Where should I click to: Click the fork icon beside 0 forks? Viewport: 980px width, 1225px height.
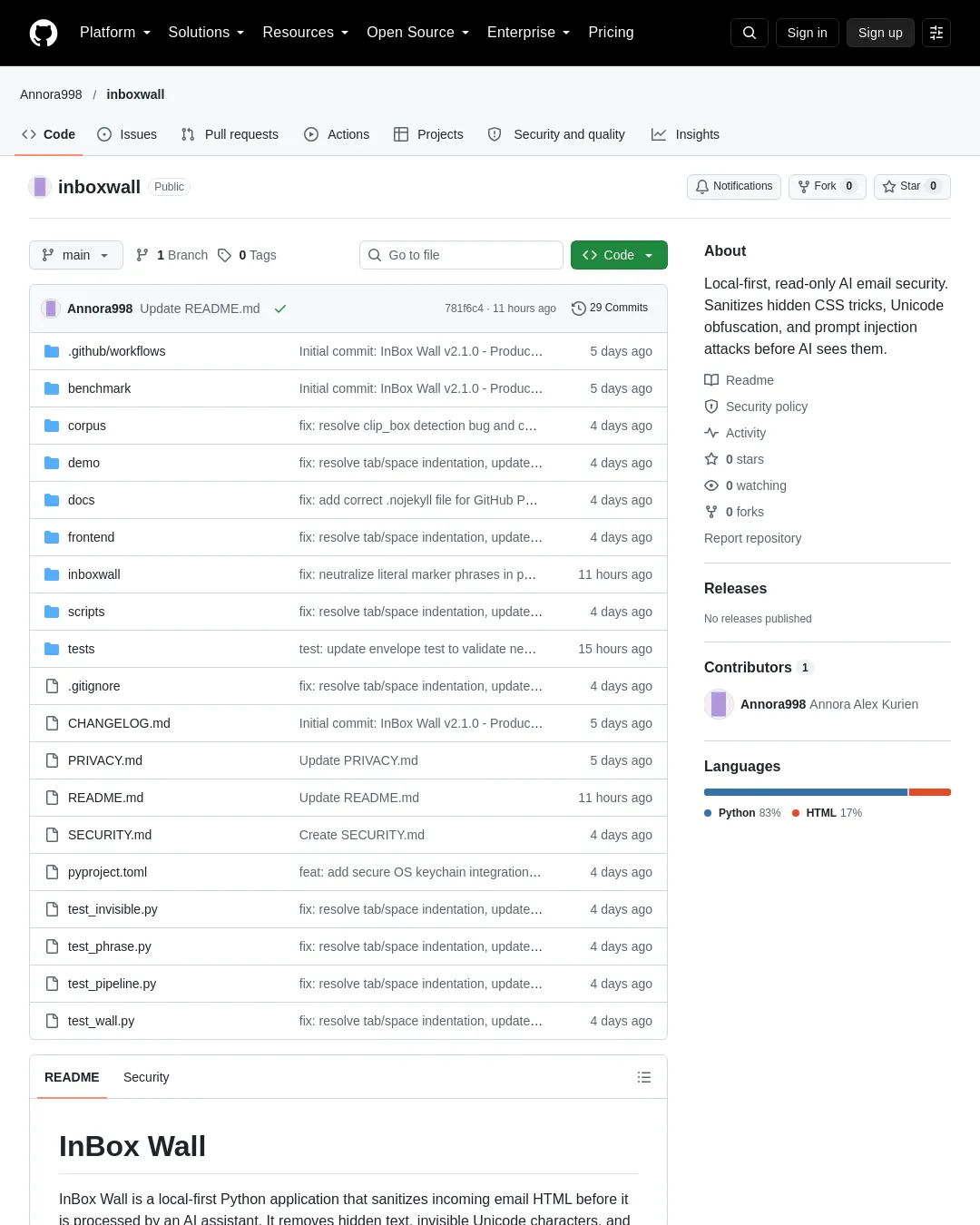coord(711,512)
